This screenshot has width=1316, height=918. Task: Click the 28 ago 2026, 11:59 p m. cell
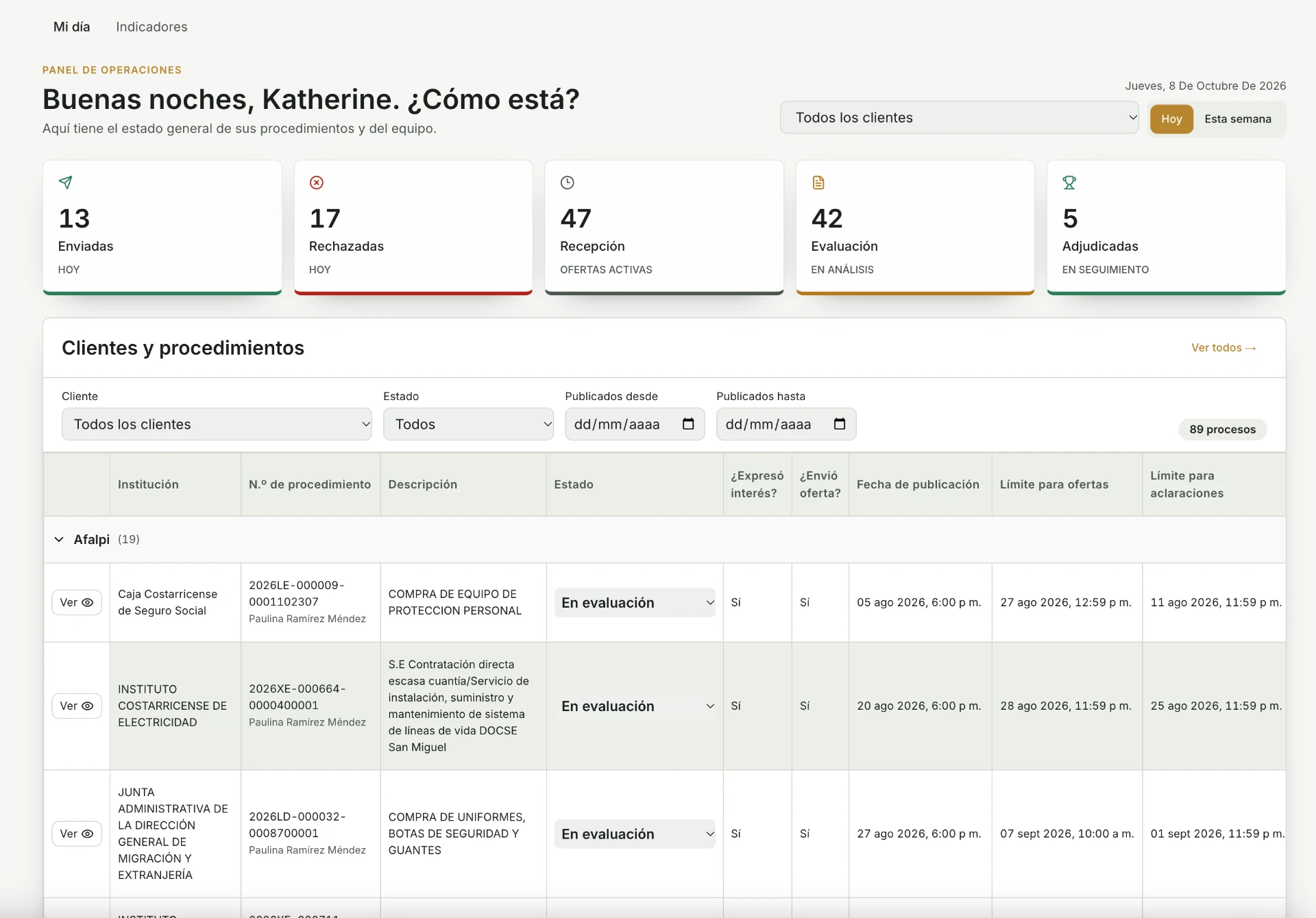(1066, 706)
